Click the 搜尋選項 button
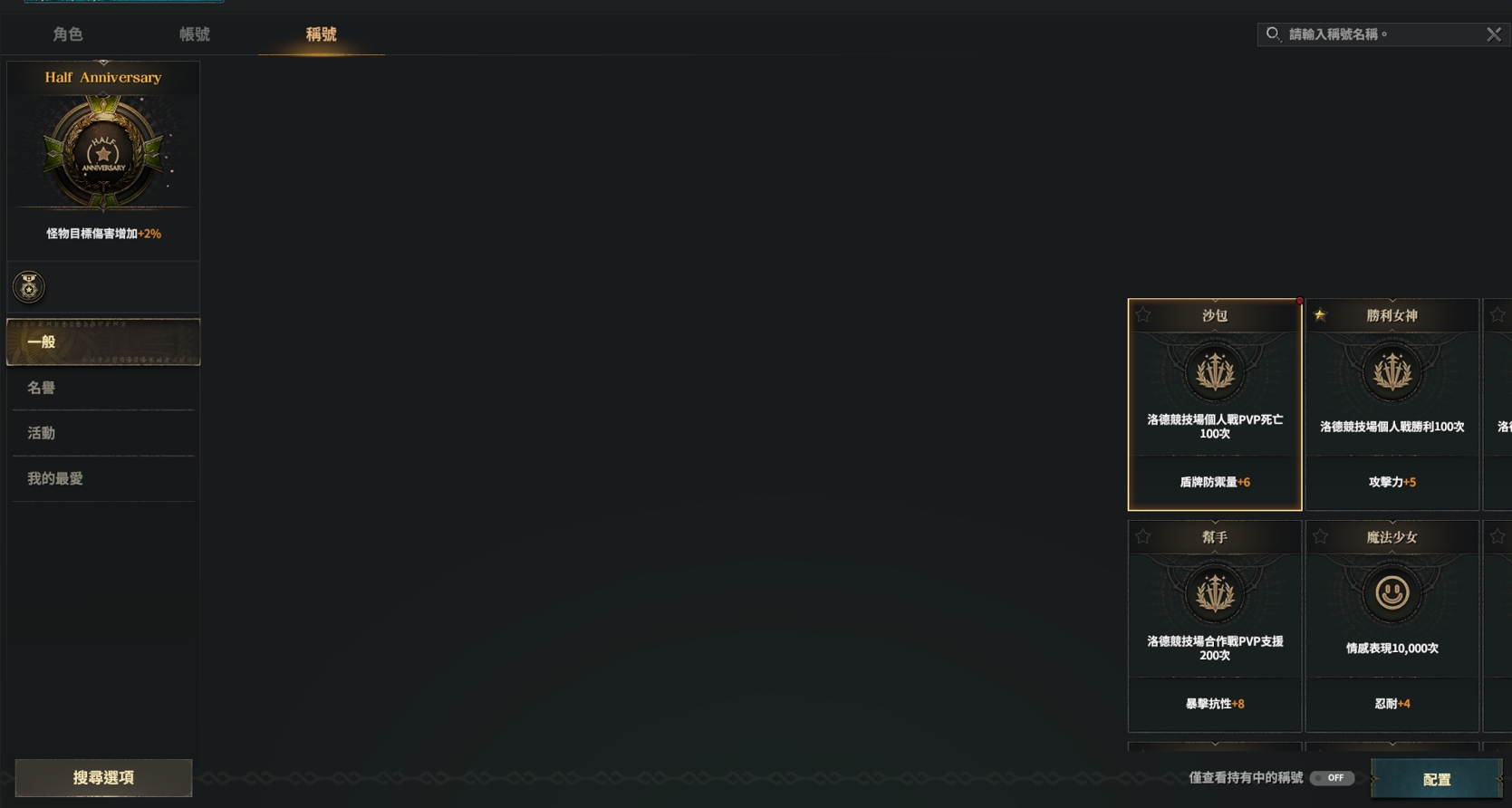The width and height of the screenshot is (1512, 808). [x=103, y=778]
